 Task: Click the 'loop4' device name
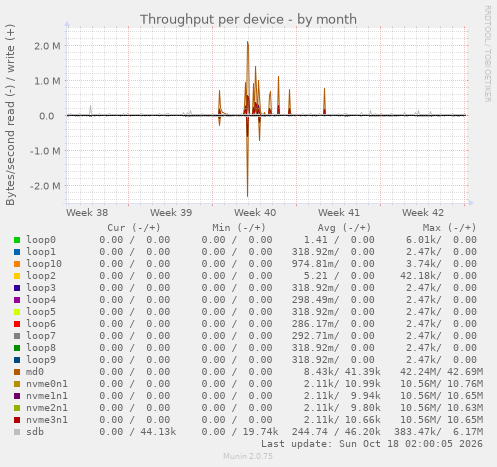tap(41, 300)
